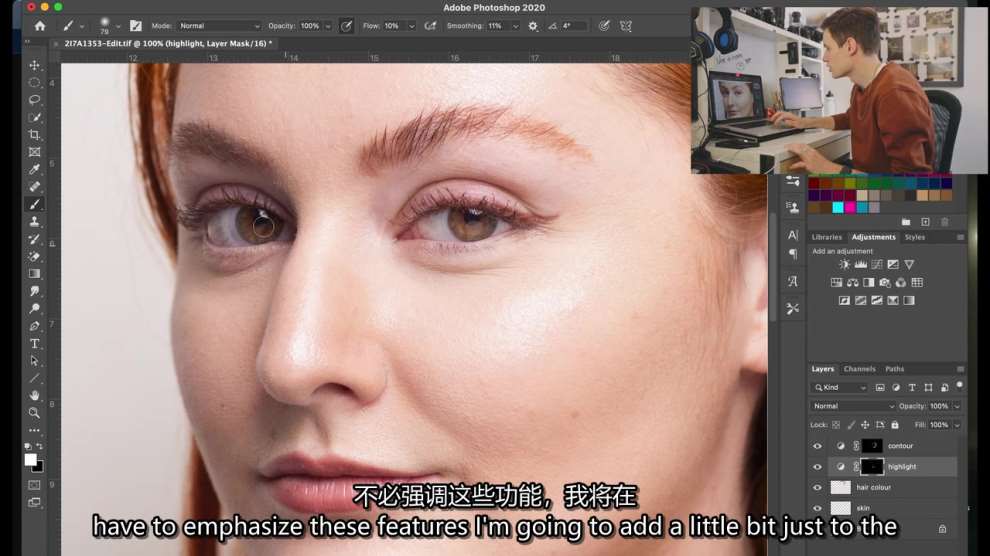This screenshot has width=990, height=556.
Task: Select the Brush tool in toolbox
Action: coord(34,204)
